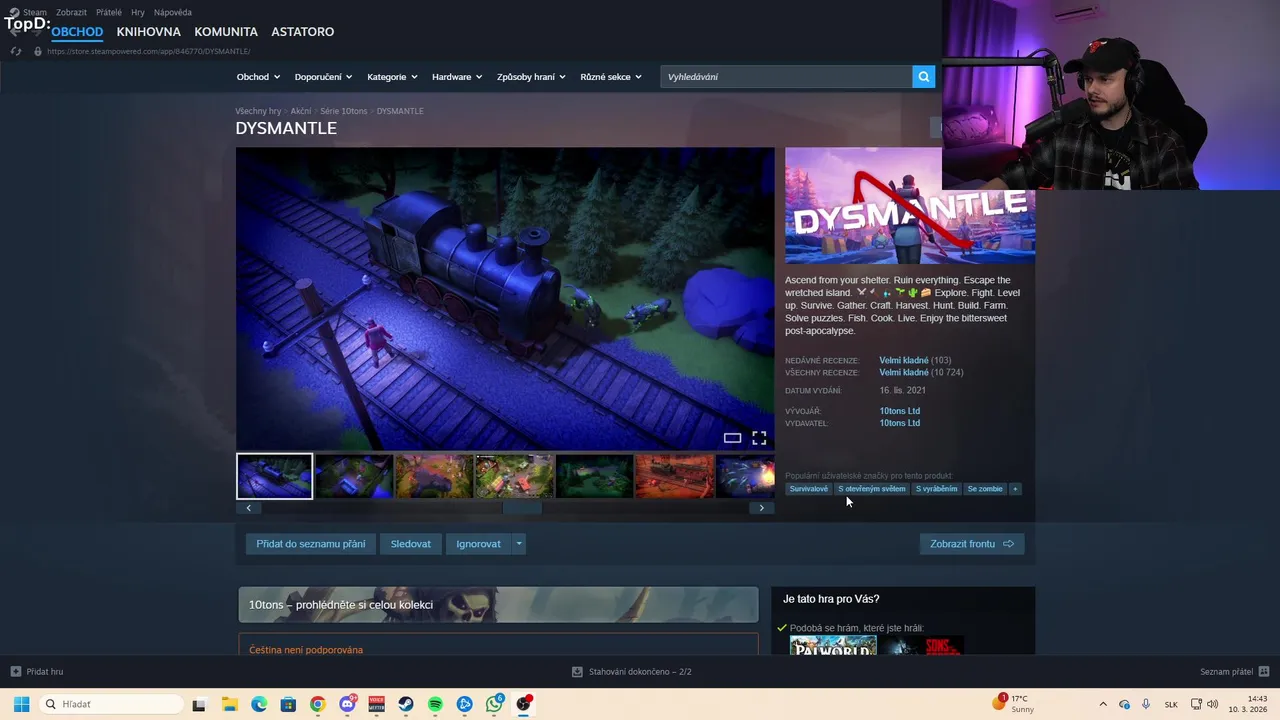This screenshot has width=1280, height=720.
Task: Open the ASTATORO profile tab
Action: (302, 32)
